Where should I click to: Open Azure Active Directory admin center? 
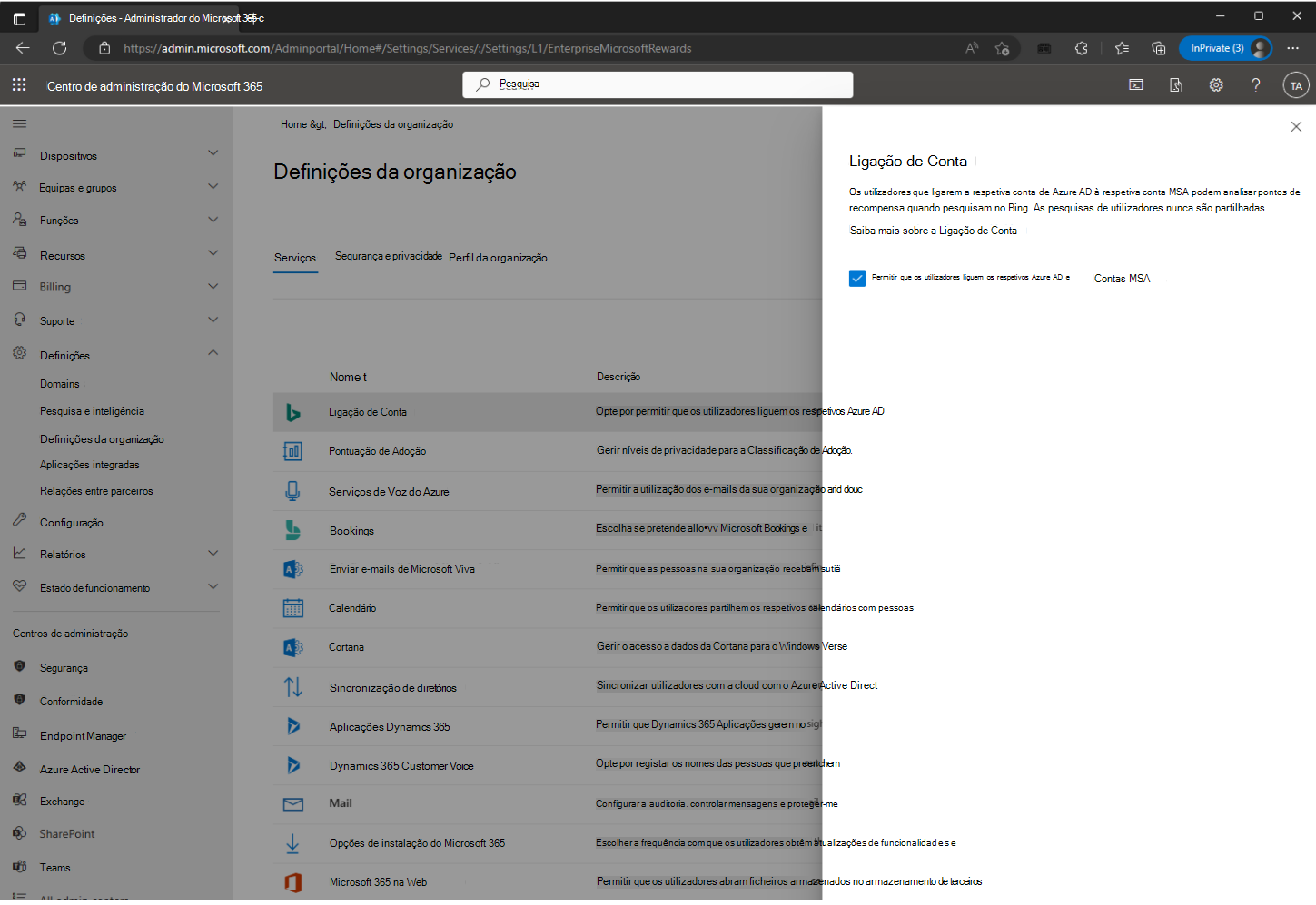[90, 770]
